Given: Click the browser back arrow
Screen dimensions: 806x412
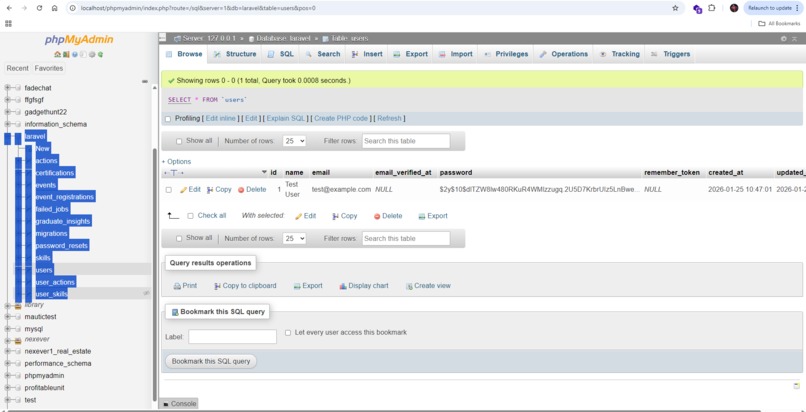Looking at the screenshot, I should pos(9,8).
